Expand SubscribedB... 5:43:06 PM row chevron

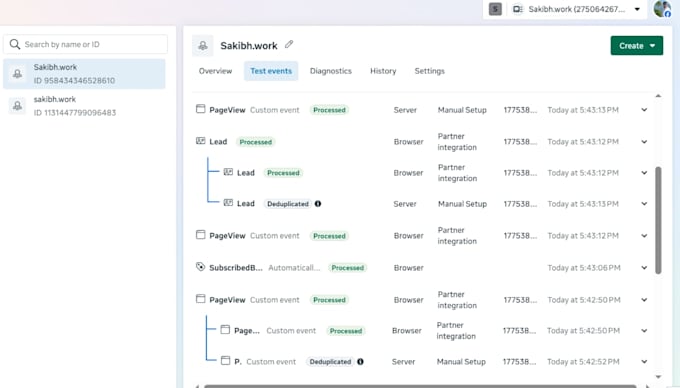pos(644,268)
